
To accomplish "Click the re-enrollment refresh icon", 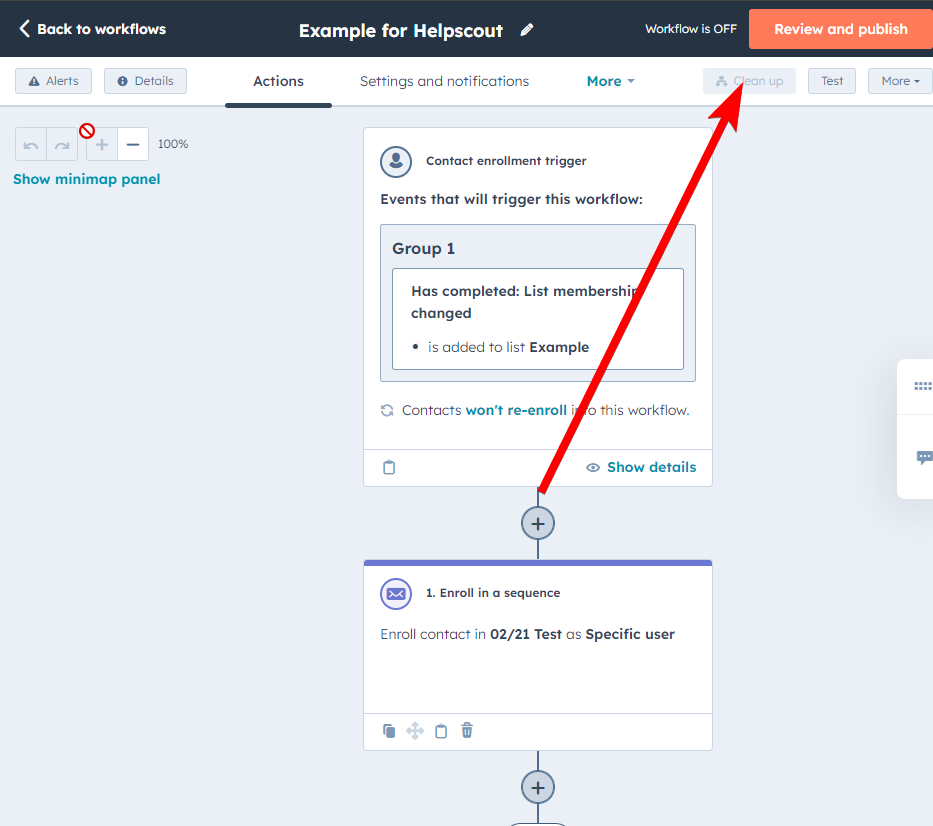I will coord(387,410).
